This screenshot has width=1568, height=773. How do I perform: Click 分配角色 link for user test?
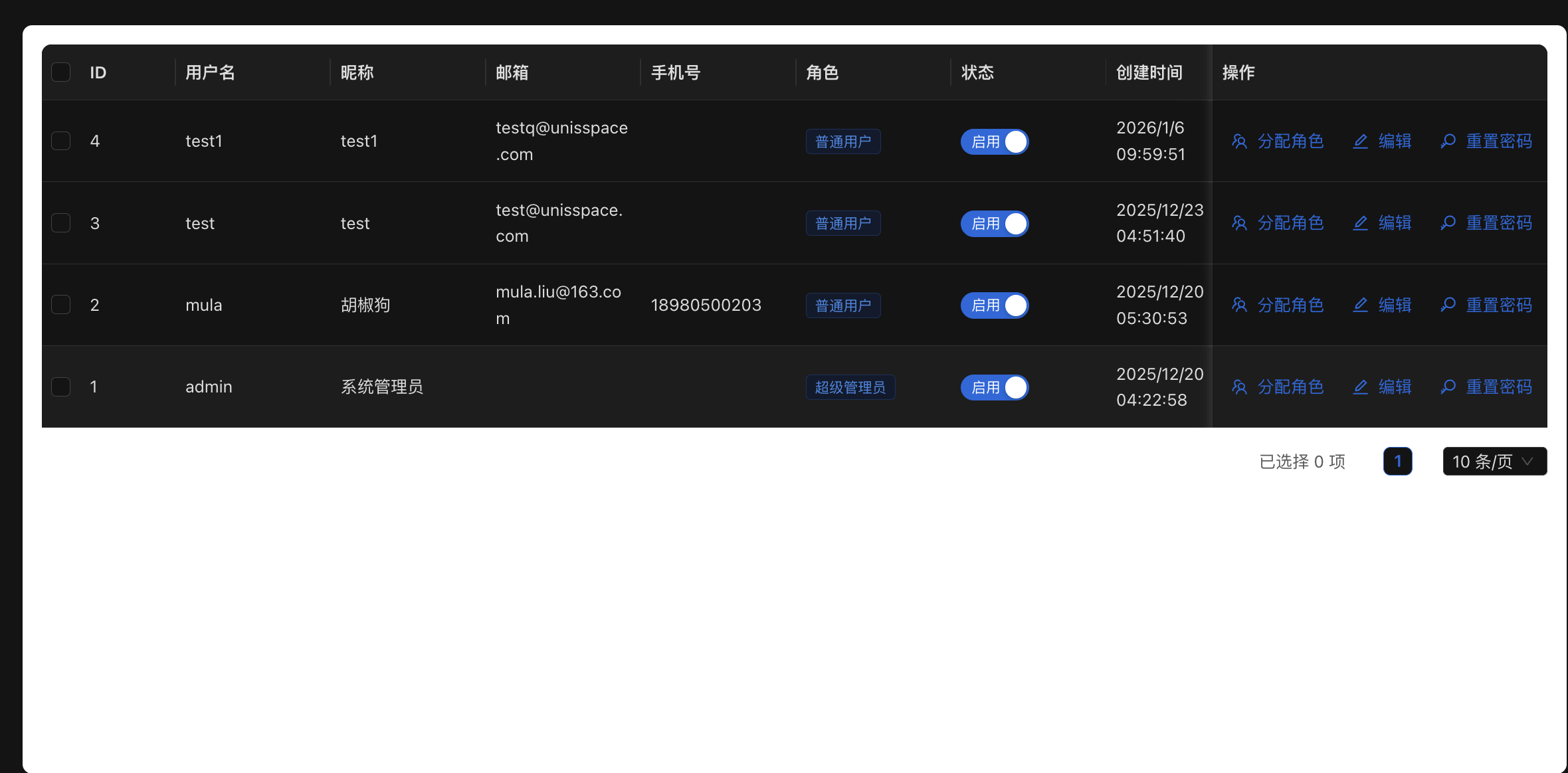coord(1290,223)
